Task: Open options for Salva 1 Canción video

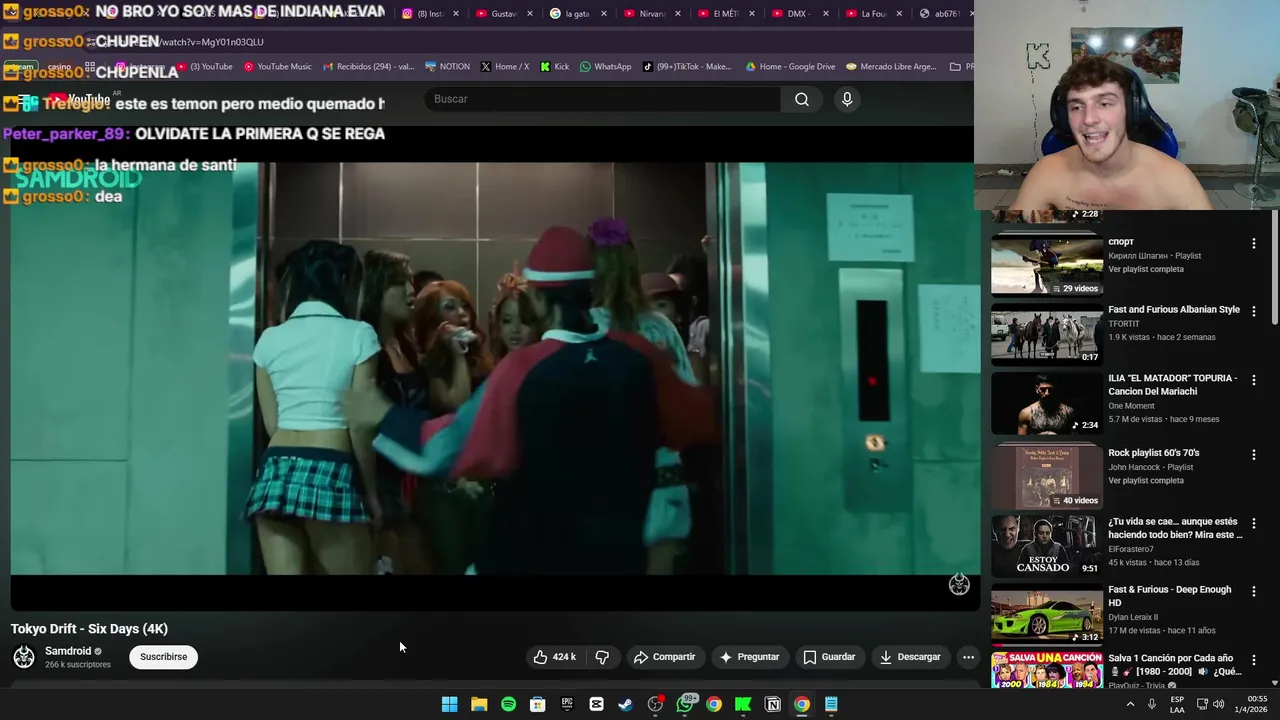Action: [1253, 660]
